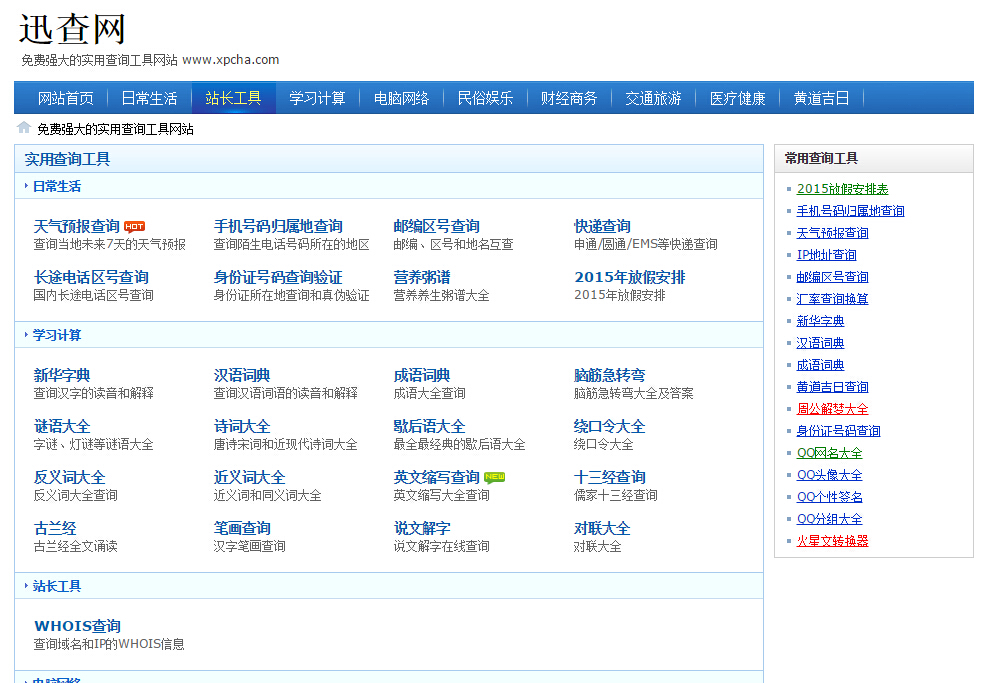Open 十三经查询 link

609,478
